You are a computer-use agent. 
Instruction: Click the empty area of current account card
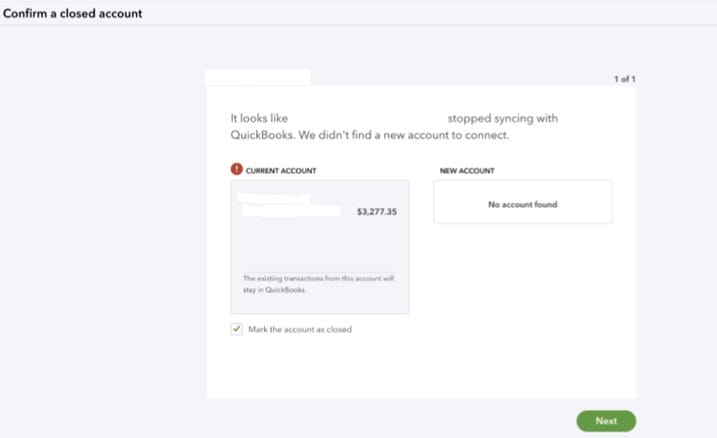pyautogui.click(x=320, y=245)
